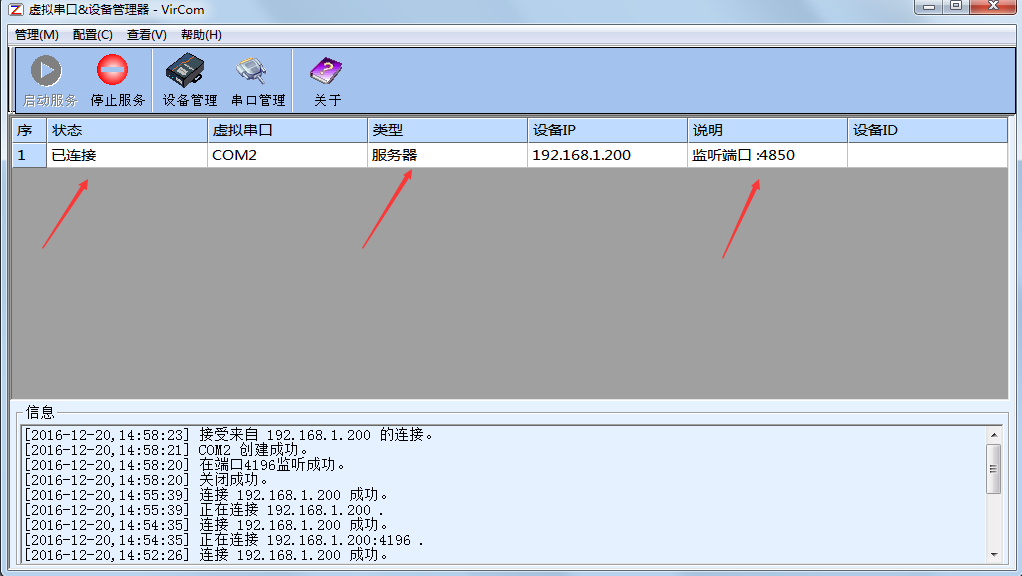
Task: Open the 管理(M) menu
Action: pyautogui.click(x=36, y=35)
